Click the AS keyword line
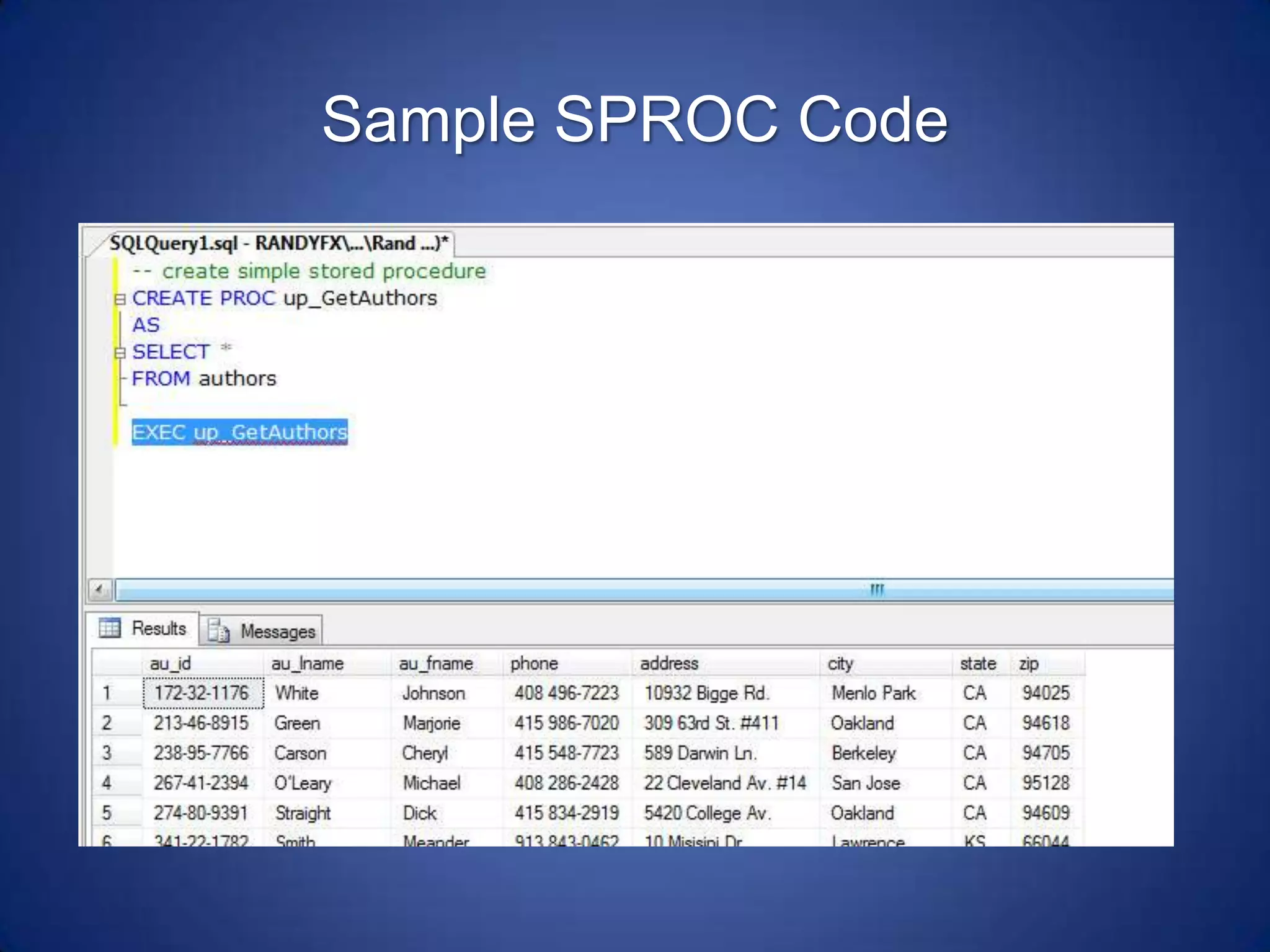 click(x=146, y=325)
